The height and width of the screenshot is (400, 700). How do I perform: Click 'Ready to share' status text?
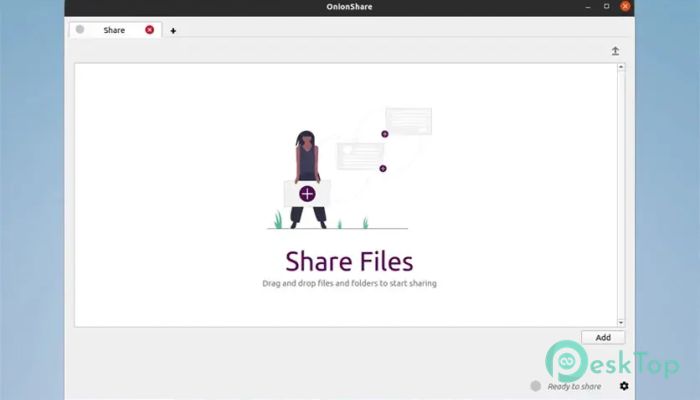(574, 387)
